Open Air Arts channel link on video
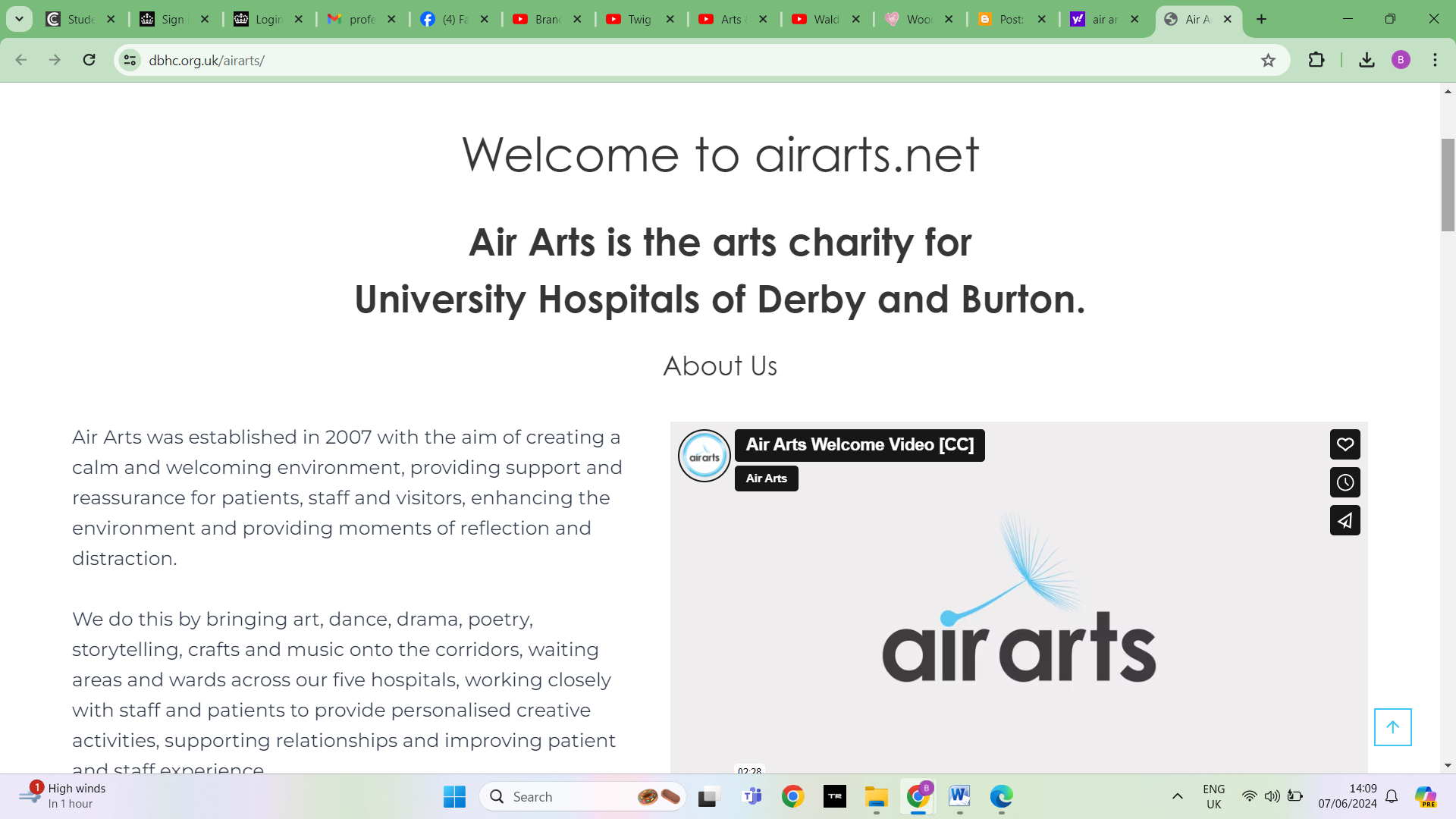 pos(766,479)
